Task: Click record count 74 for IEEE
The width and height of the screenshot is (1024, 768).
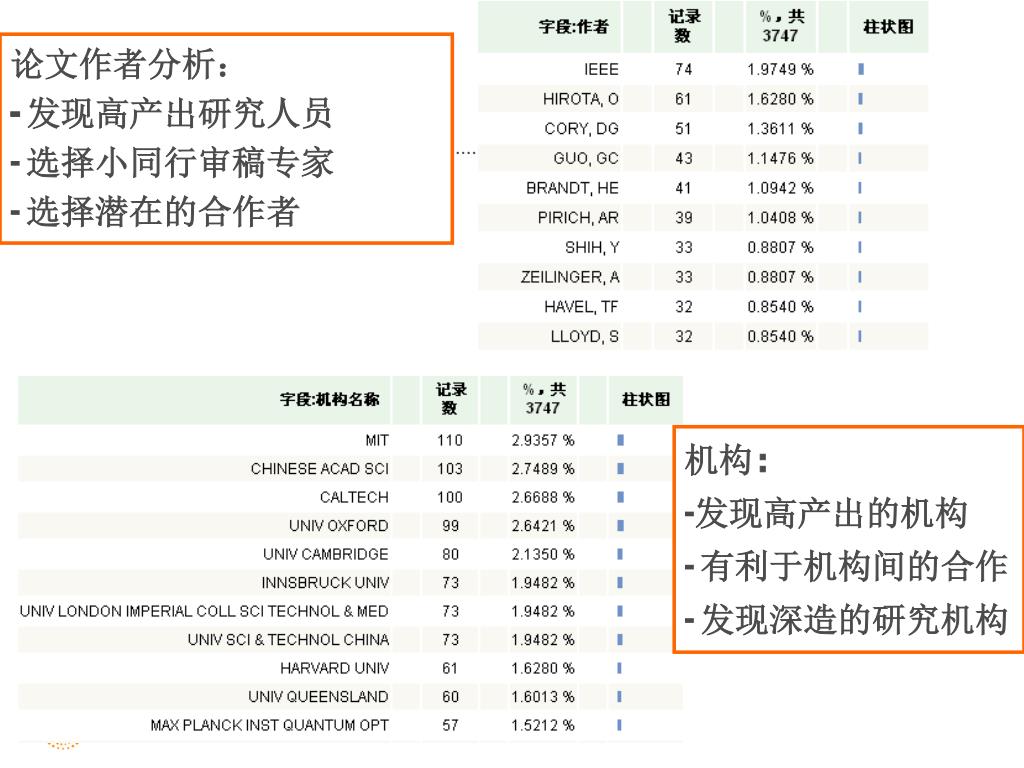Action: tap(684, 69)
